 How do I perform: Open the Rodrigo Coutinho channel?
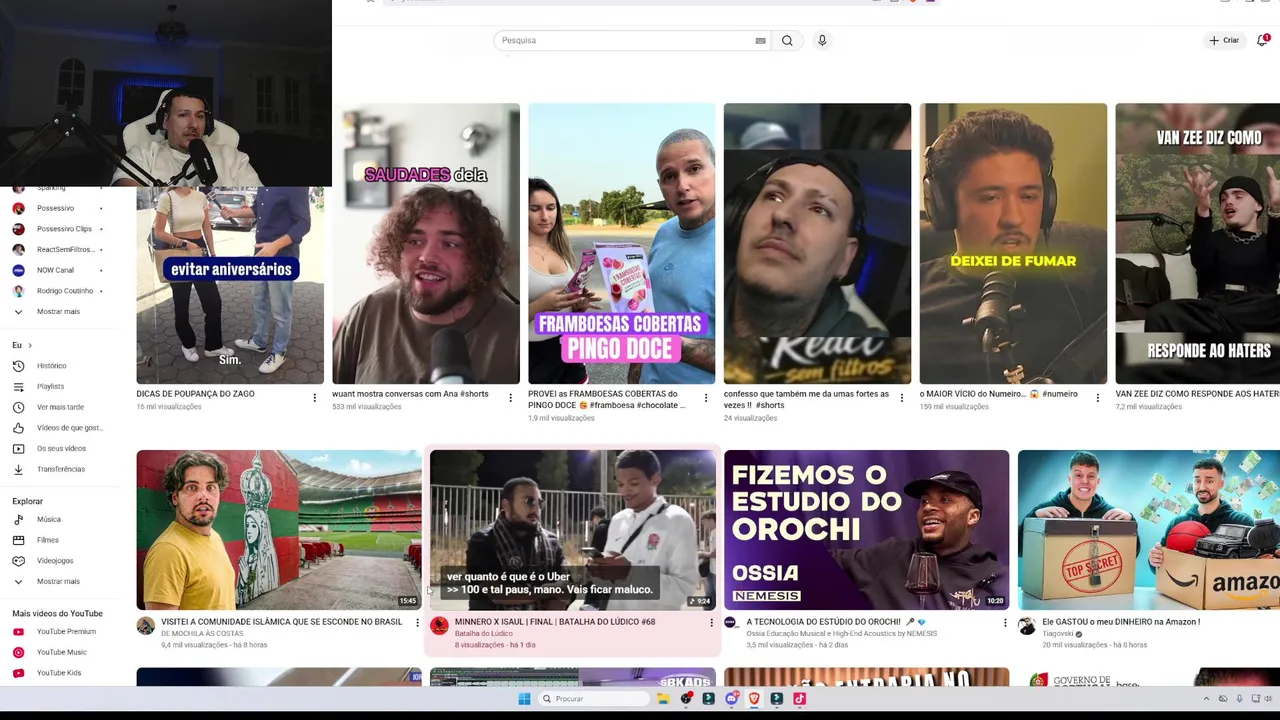tap(65, 291)
